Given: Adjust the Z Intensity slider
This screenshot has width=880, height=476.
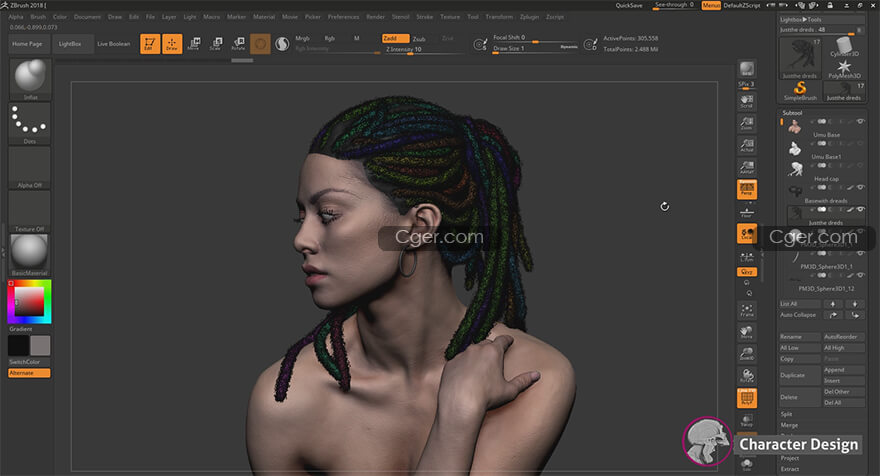Looking at the screenshot, I should 424,49.
